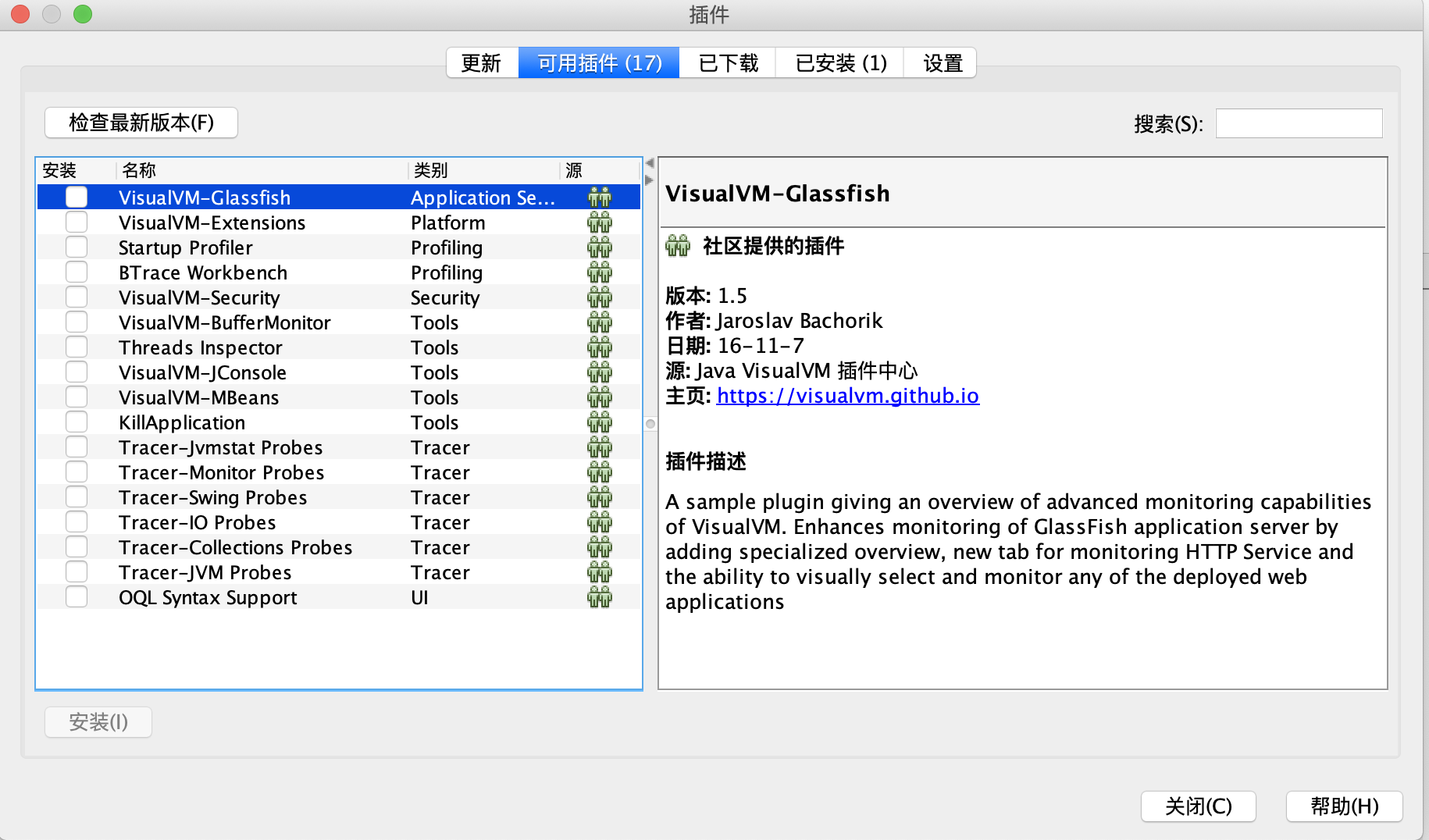Screen dimensions: 1429x840
Task: Click community source icon for OQL Syntax Support row
Action: tap(600, 597)
